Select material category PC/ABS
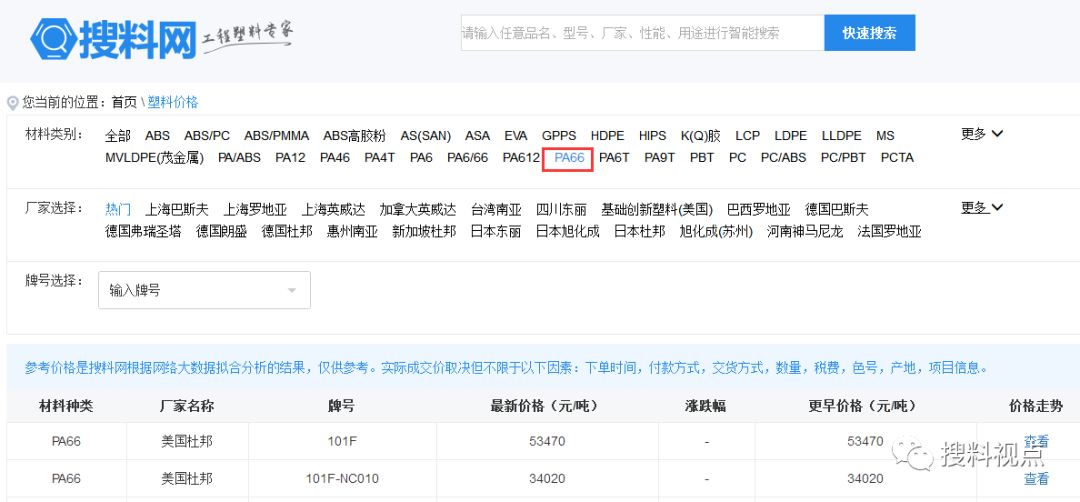 [x=783, y=158]
